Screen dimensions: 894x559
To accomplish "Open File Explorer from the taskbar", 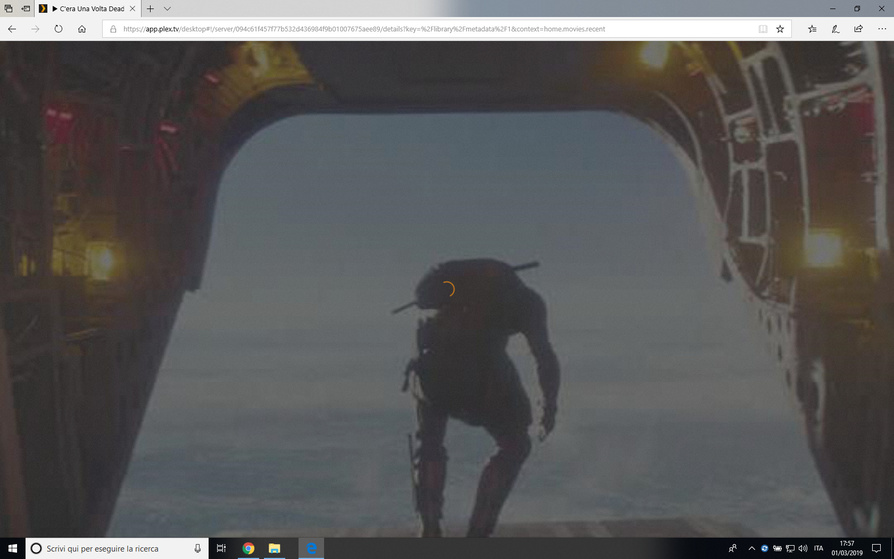I will (x=274, y=548).
